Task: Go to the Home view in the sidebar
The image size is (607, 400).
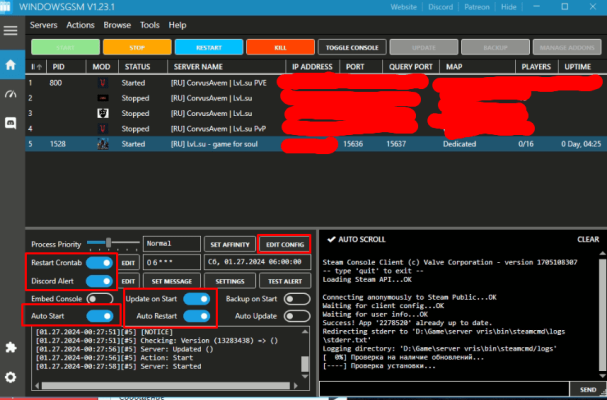Action: point(10,65)
